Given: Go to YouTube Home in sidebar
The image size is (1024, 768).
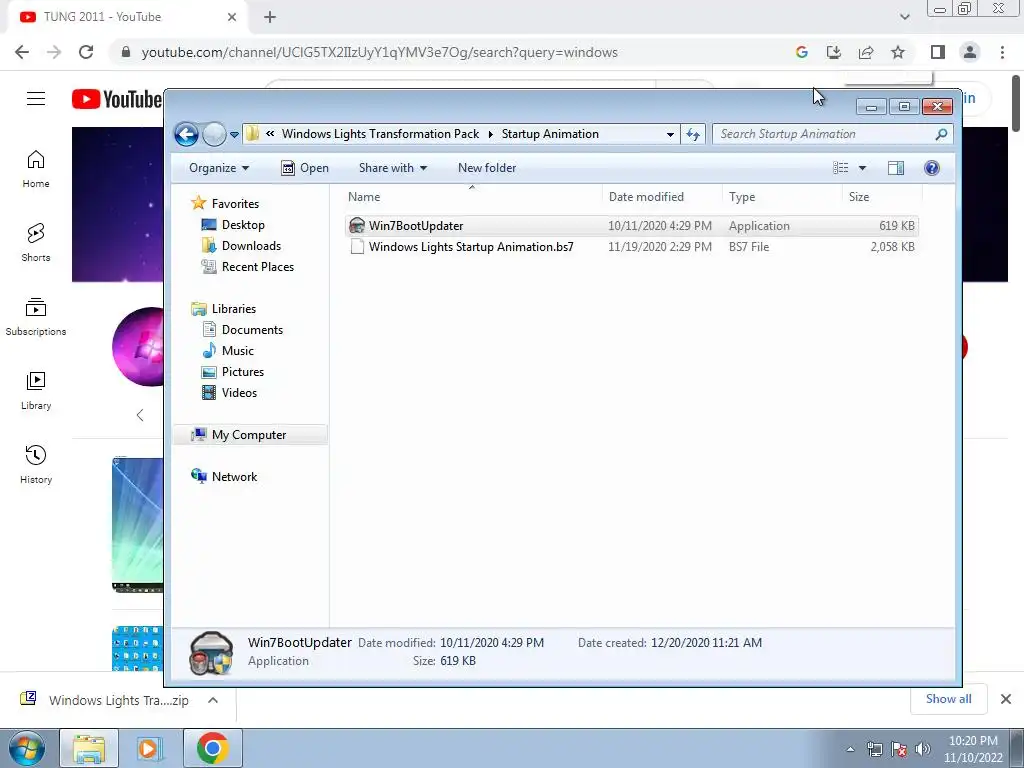Looking at the screenshot, I should coord(36,168).
